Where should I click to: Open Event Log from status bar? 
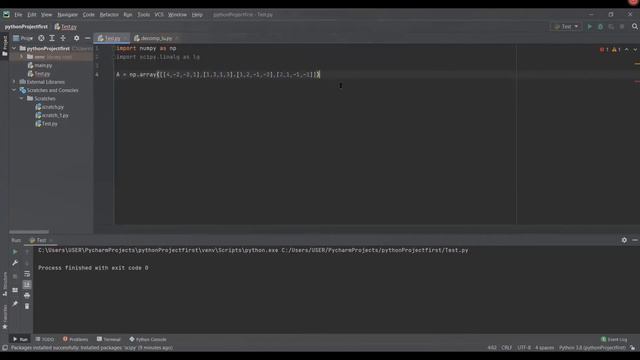tap(614, 339)
